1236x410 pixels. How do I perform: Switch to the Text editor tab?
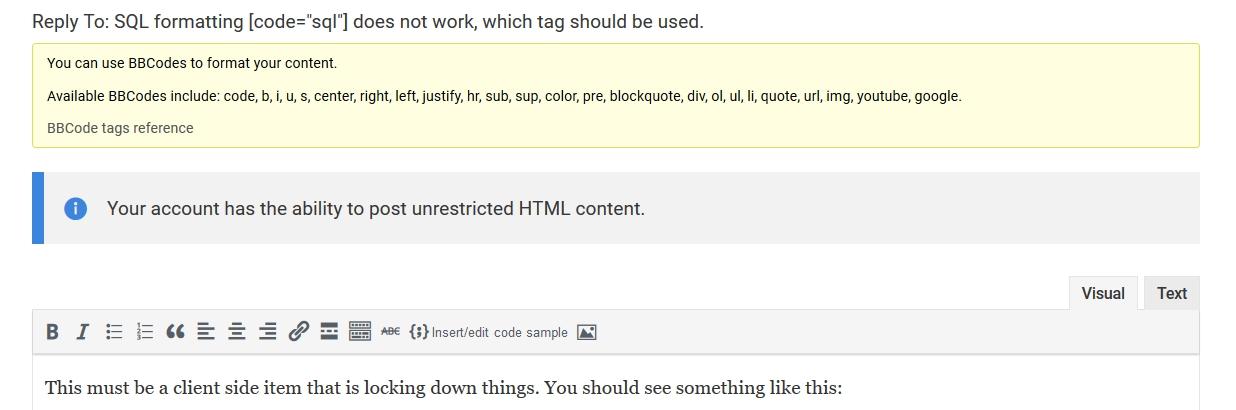coord(1171,293)
